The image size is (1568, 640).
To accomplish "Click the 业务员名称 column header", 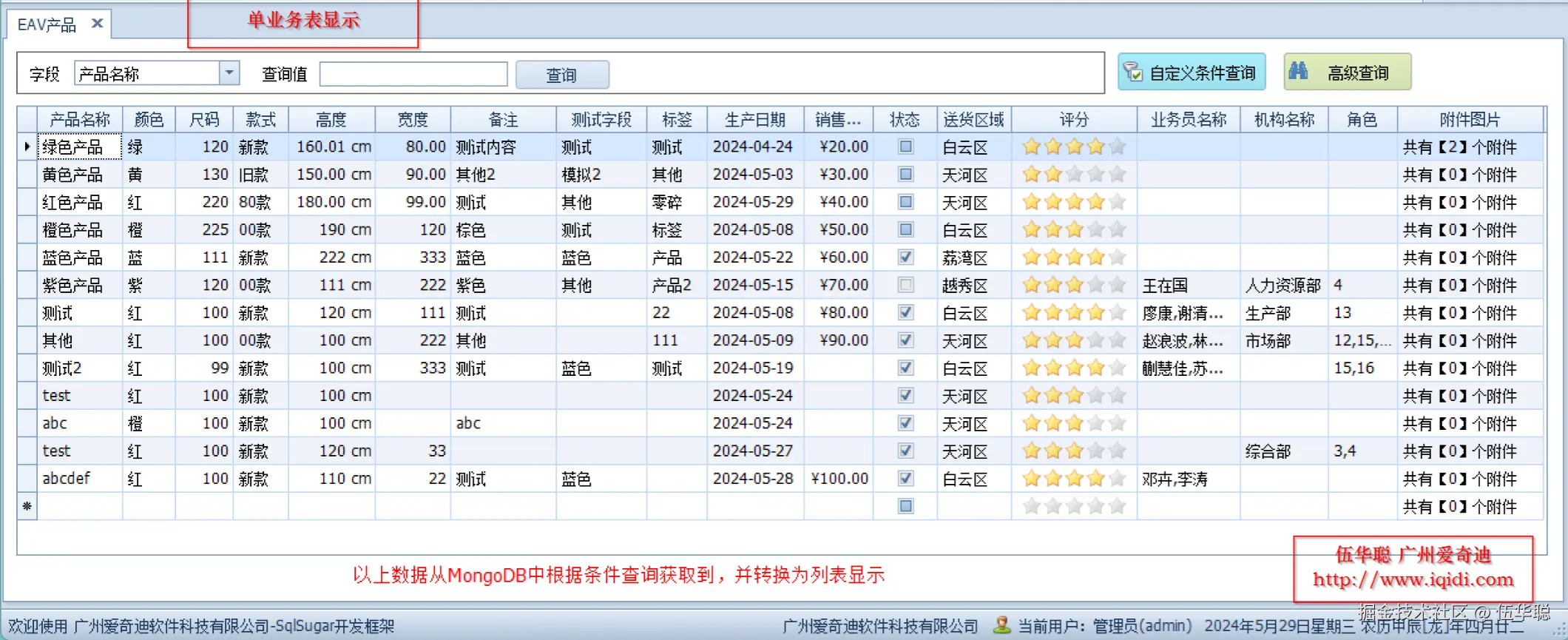I will pyautogui.click(x=1189, y=120).
